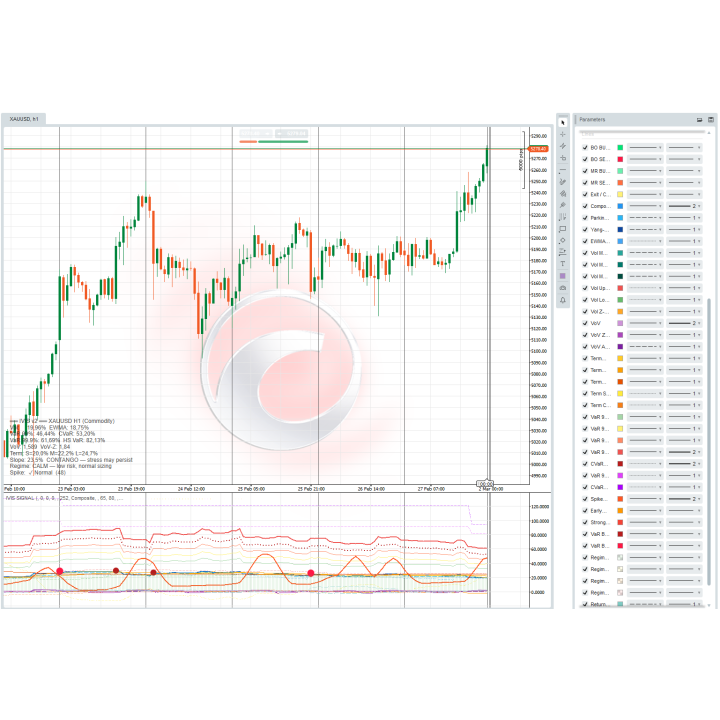Save parameters with the disk icon
The image size is (720, 720).
[x=711, y=119]
